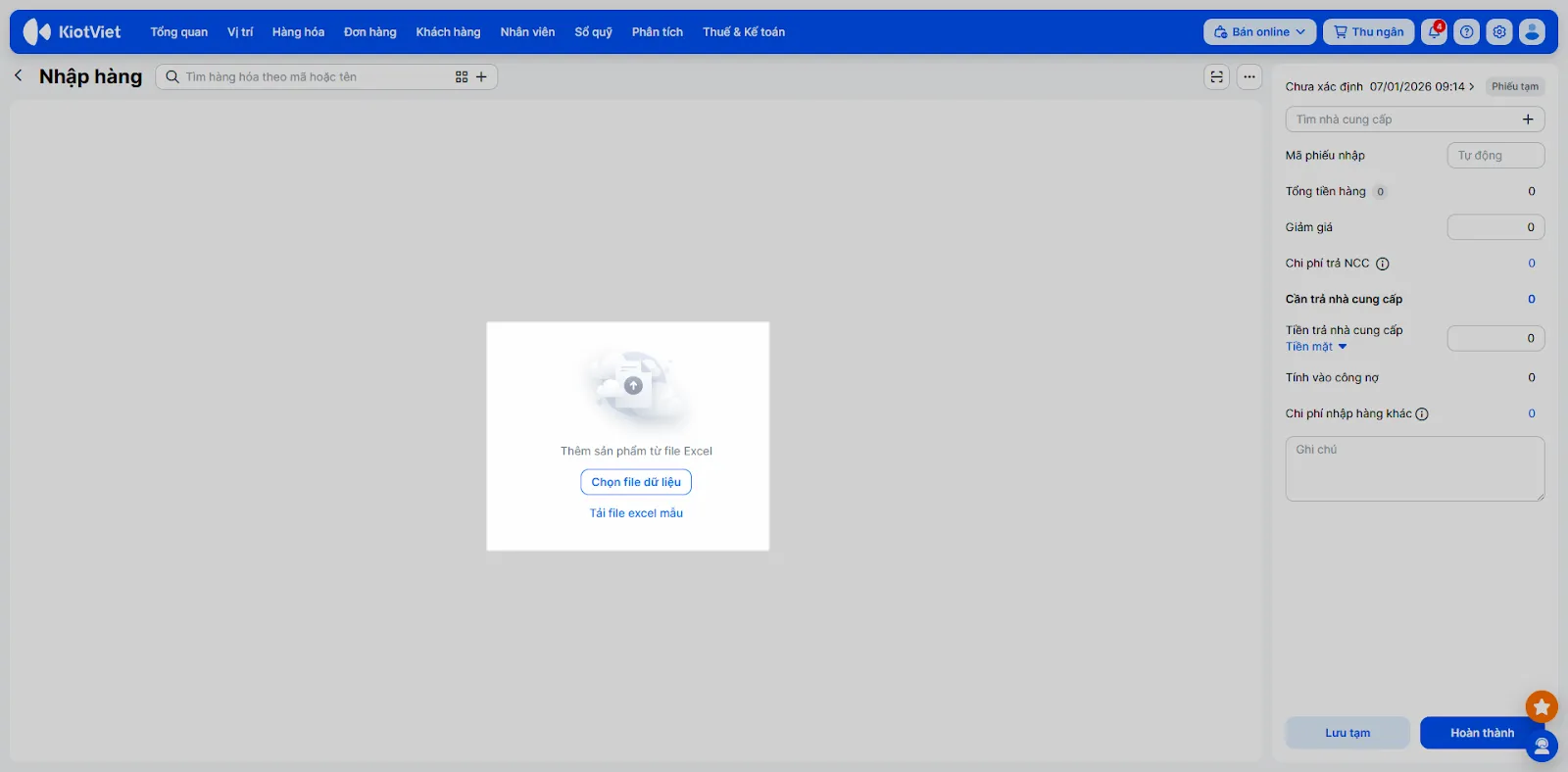Click the Ghi chú notes field
The height and width of the screenshot is (772, 1568).
(1414, 468)
